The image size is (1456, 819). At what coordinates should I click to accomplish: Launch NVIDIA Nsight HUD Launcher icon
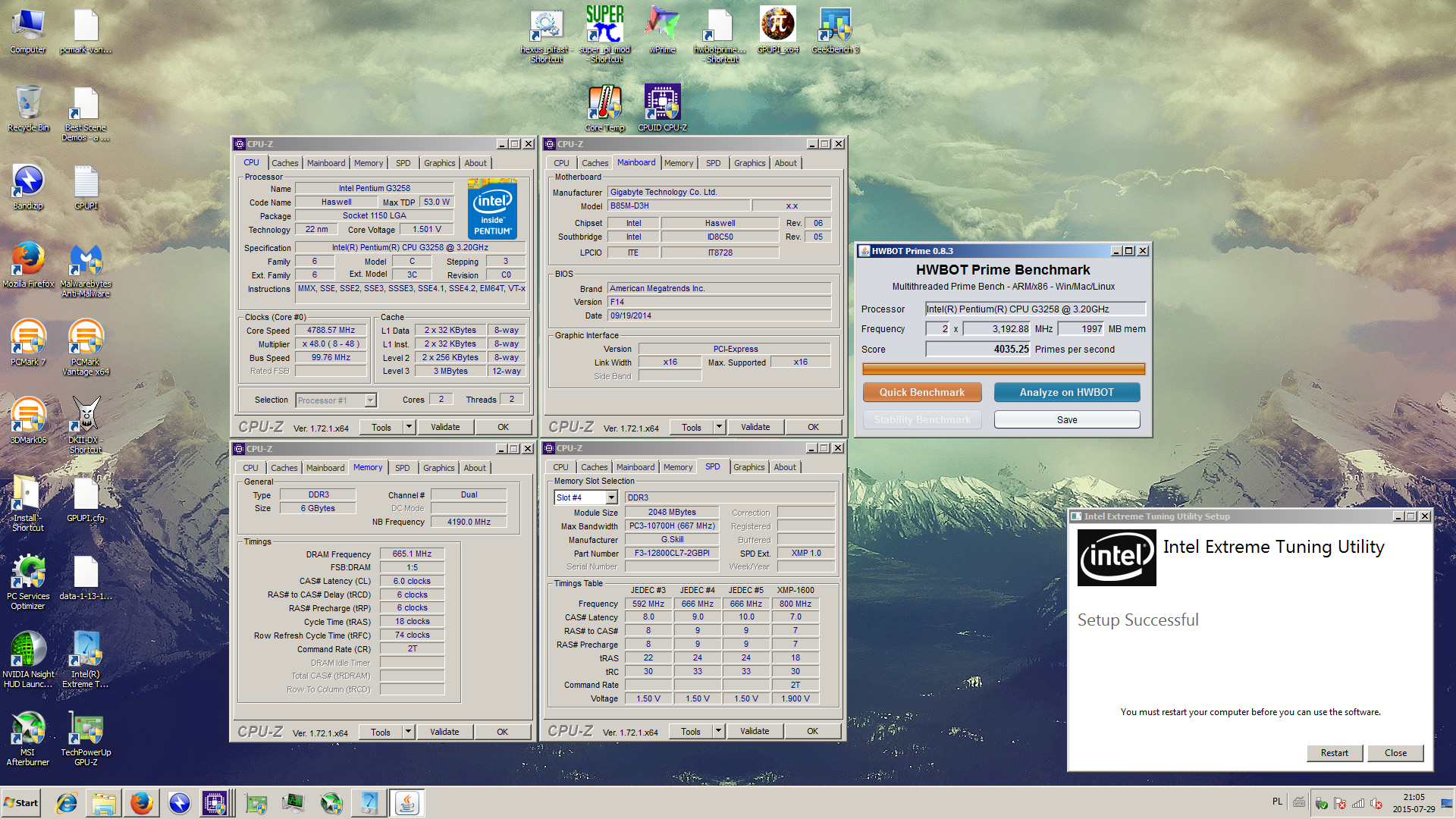tap(28, 660)
